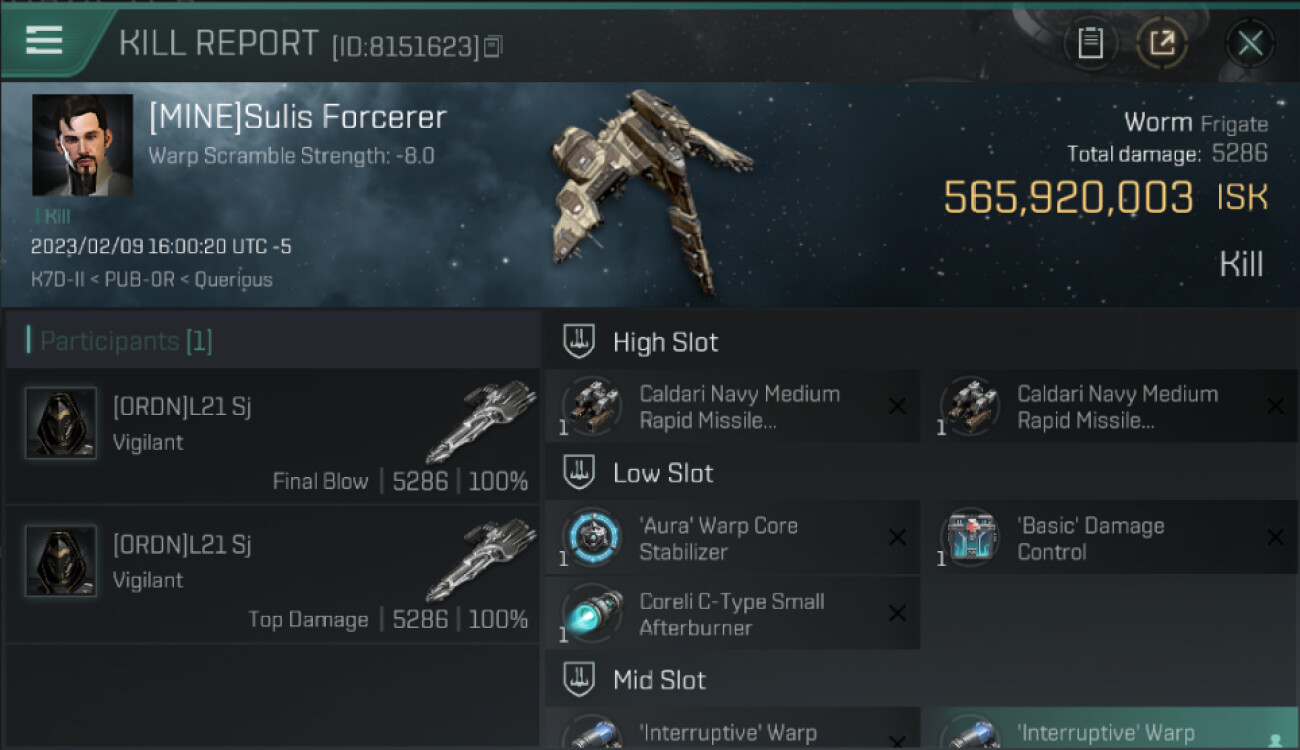Collapse the Mid Slot section
This screenshot has width=1300, height=750.
(579, 680)
